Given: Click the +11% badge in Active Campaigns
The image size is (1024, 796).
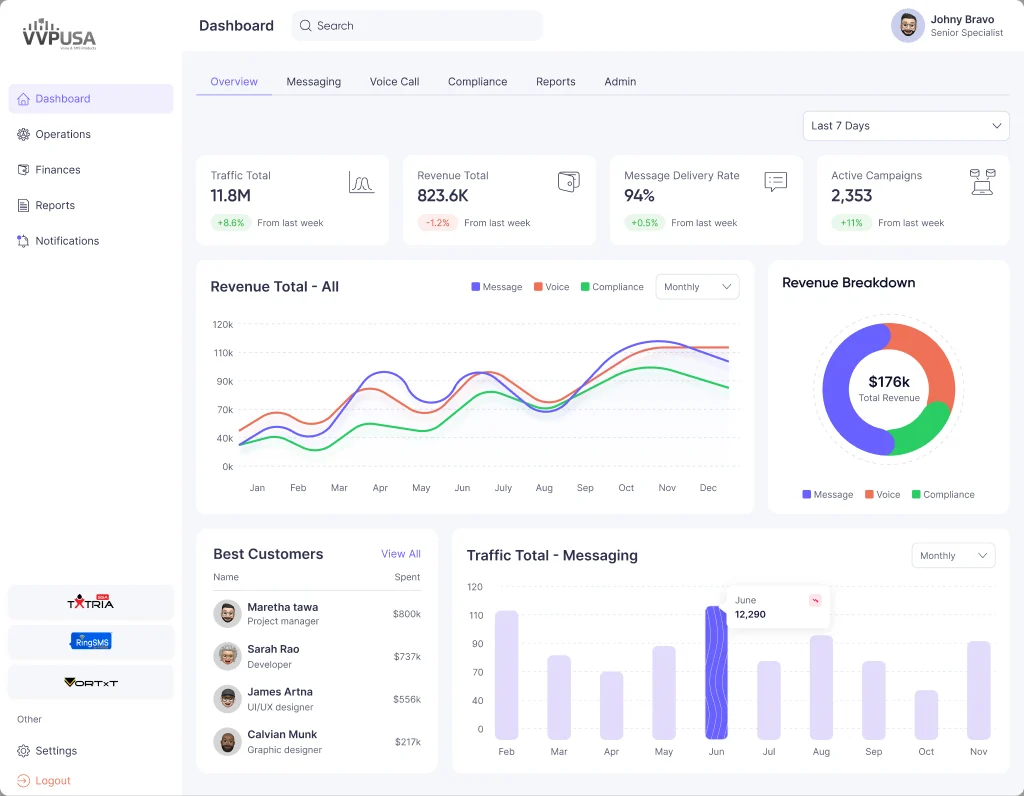Looking at the screenshot, I should (x=851, y=223).
